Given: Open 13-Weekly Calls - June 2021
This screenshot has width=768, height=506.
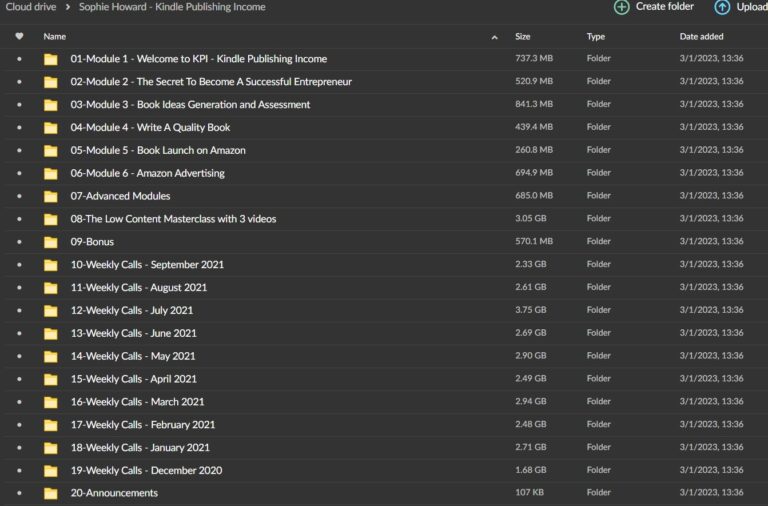Looking at the screenshot, I should point(133,333).
